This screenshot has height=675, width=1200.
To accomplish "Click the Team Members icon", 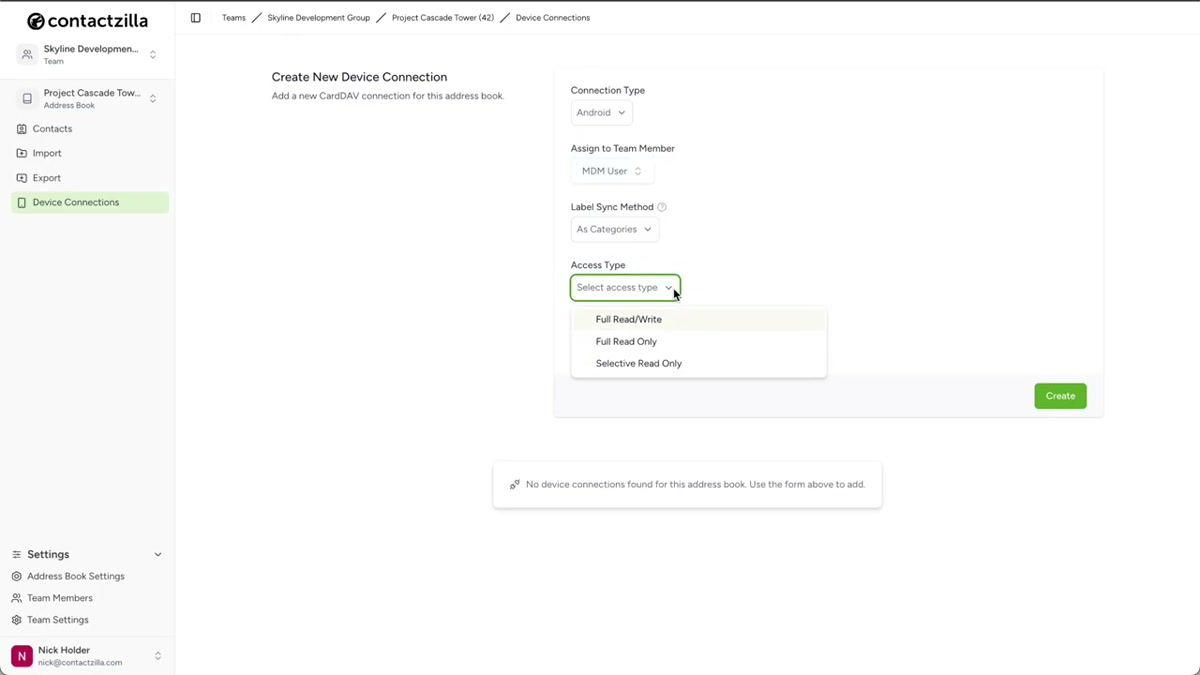I will point(16,598).
